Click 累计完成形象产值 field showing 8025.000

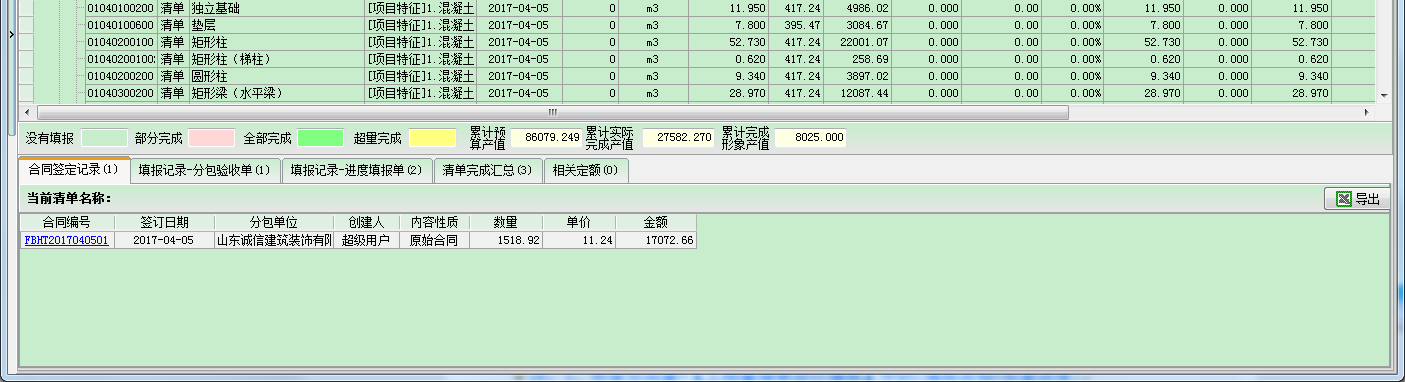coord(810,138)
